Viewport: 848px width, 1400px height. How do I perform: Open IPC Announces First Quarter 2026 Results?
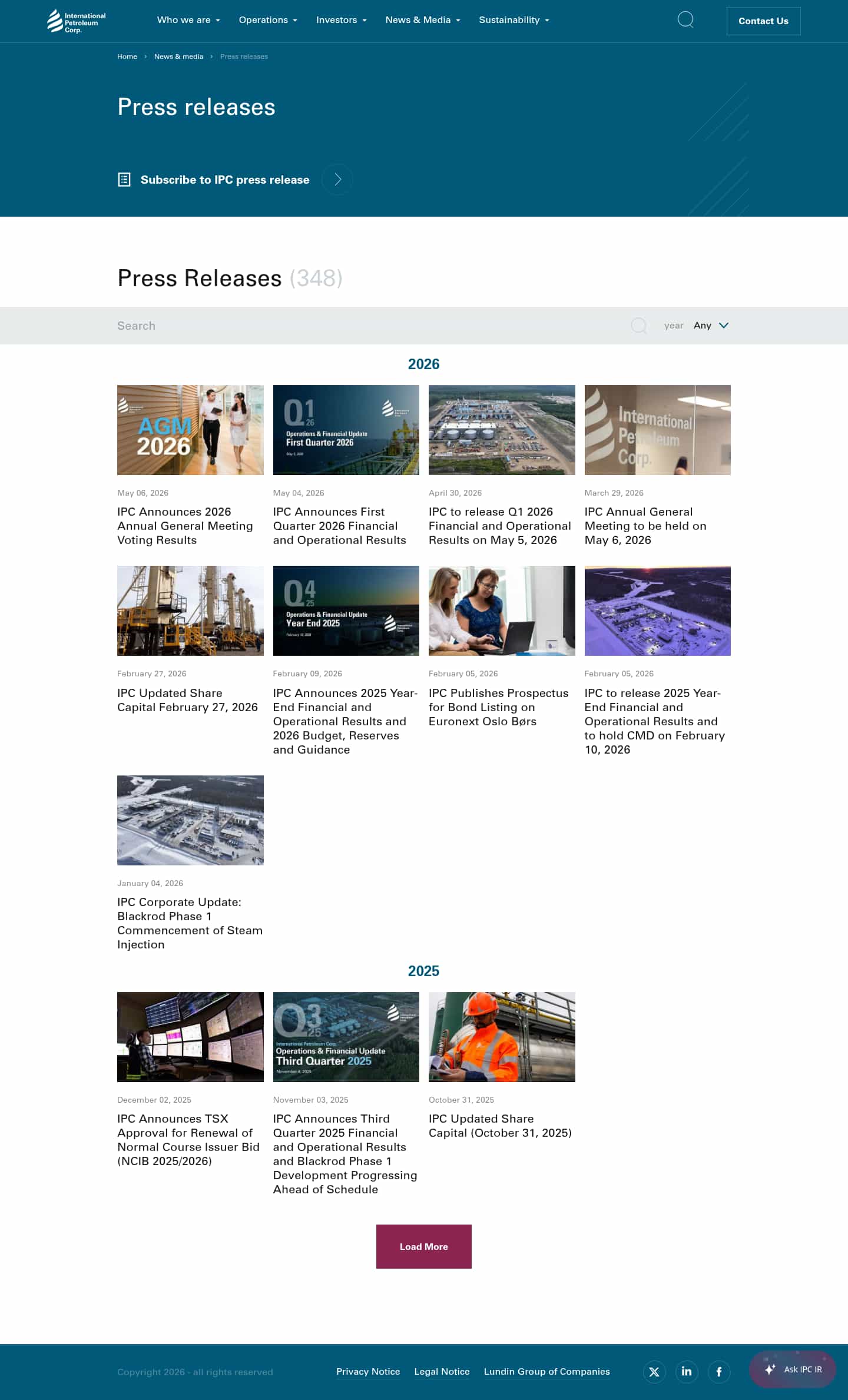click(x=340, y=526)
